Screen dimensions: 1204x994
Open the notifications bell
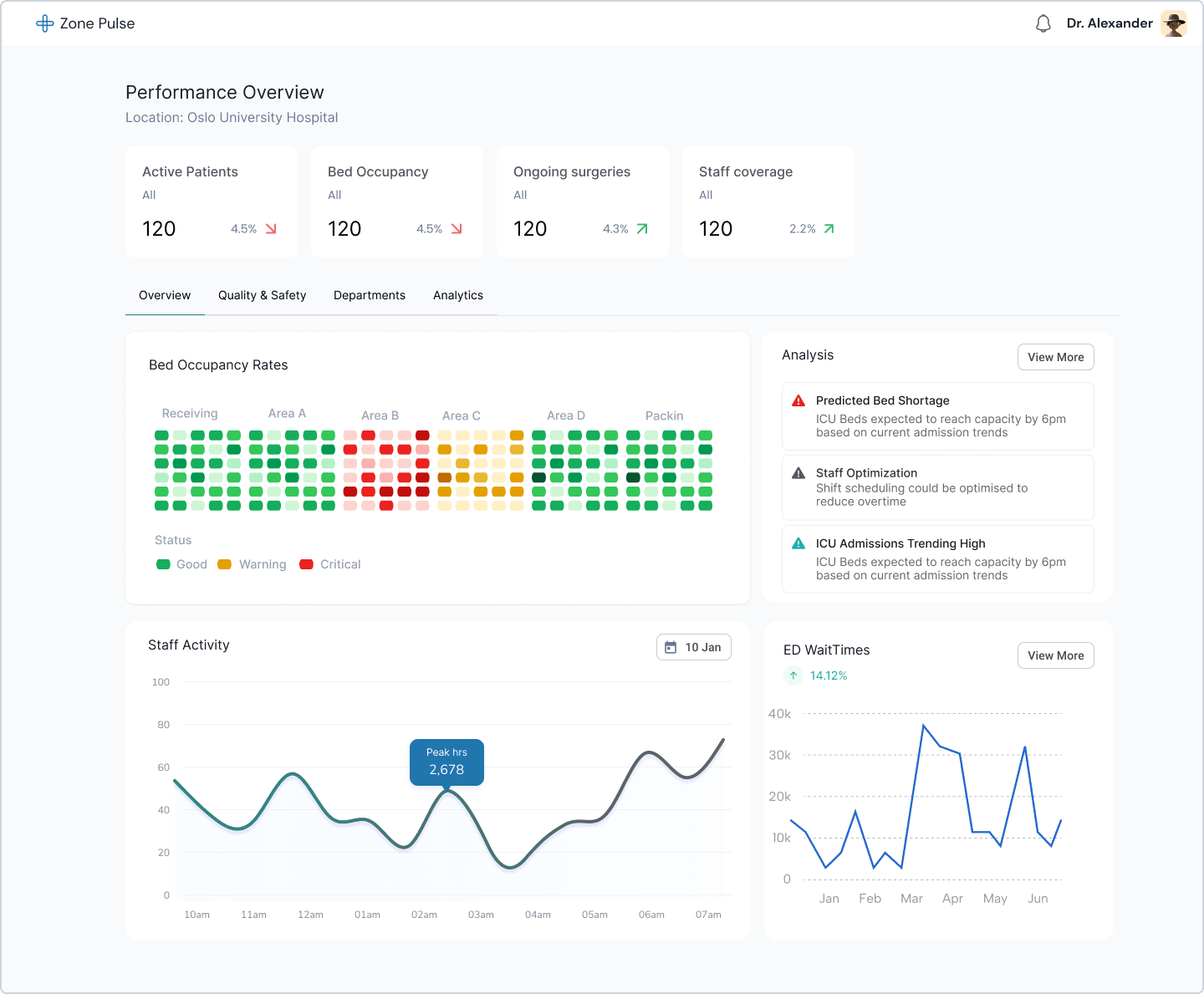point(1043,23)
